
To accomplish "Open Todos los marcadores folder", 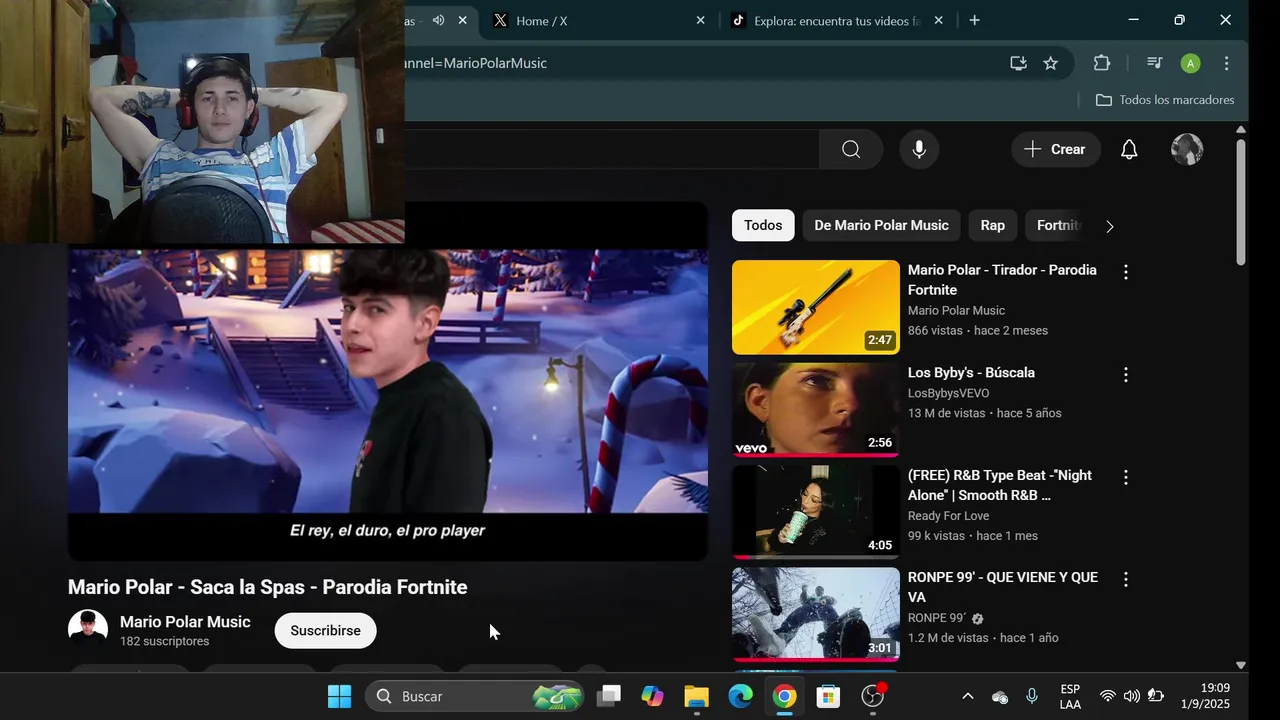I will point(1165,100).
